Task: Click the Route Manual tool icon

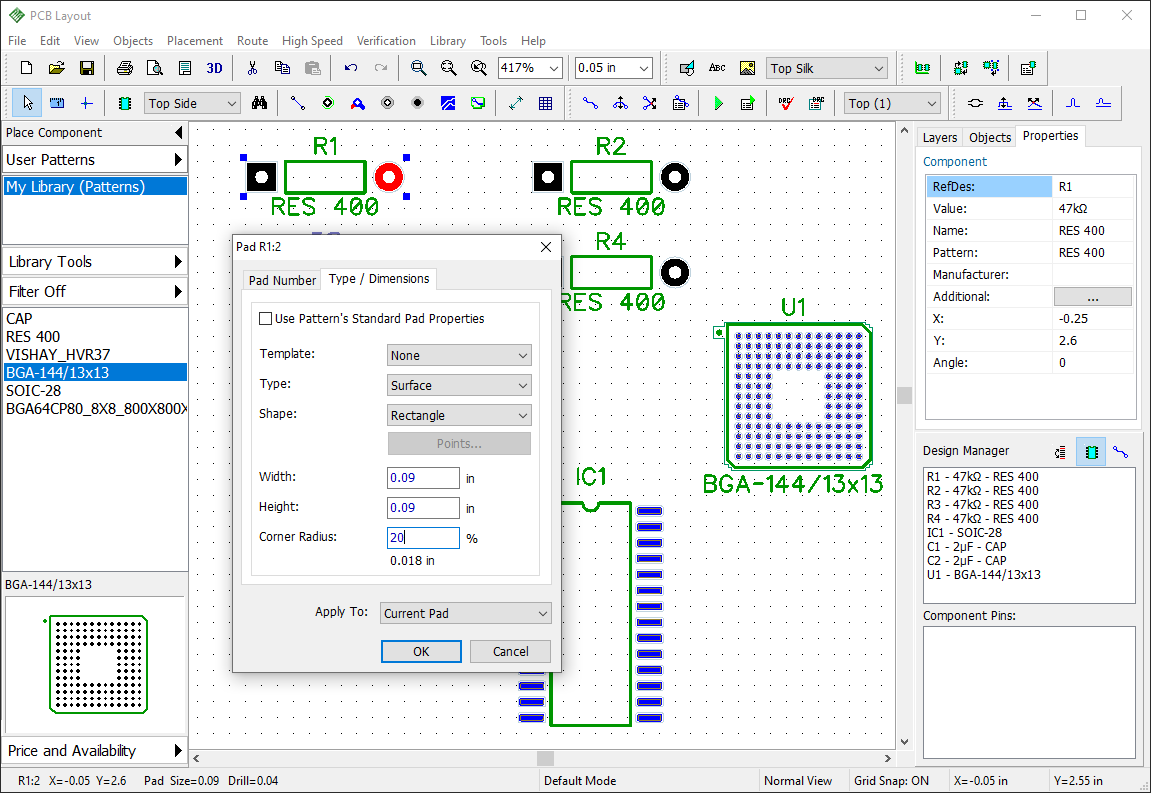Action: (x=590, y=104)
